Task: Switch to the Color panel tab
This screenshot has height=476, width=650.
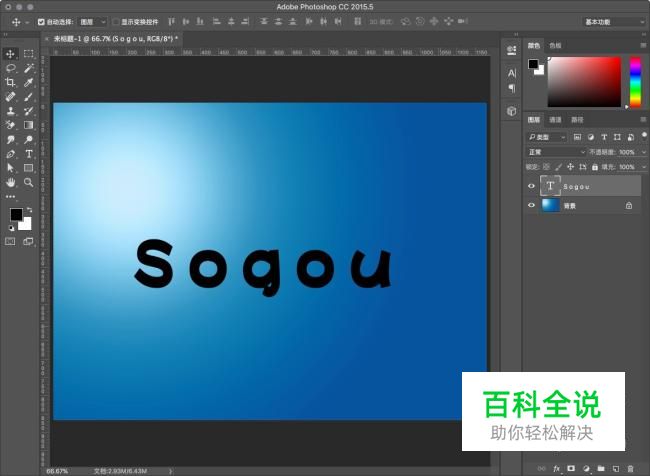Action: pos(534,45)
